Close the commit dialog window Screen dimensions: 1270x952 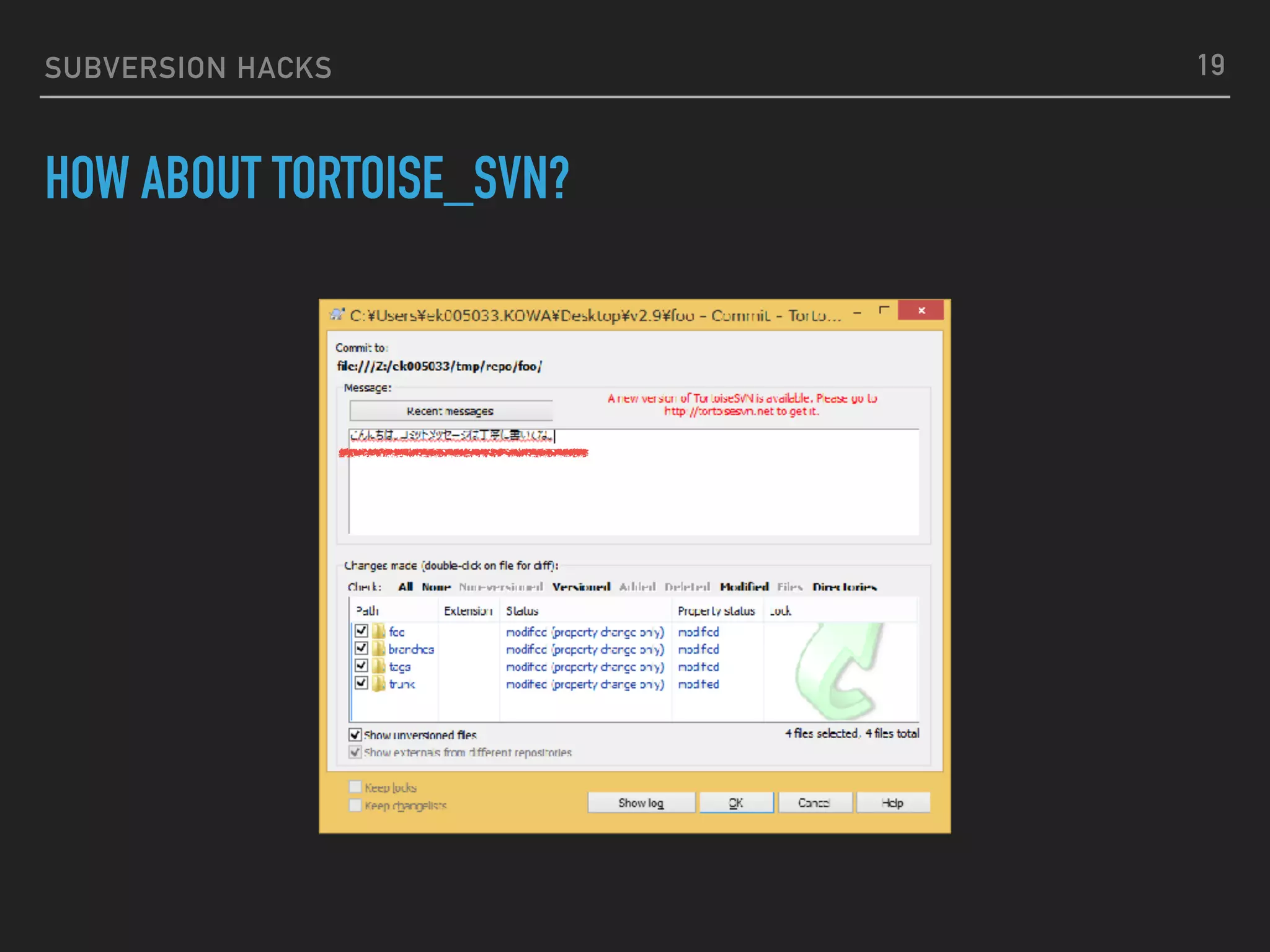(x=921, y=311)
